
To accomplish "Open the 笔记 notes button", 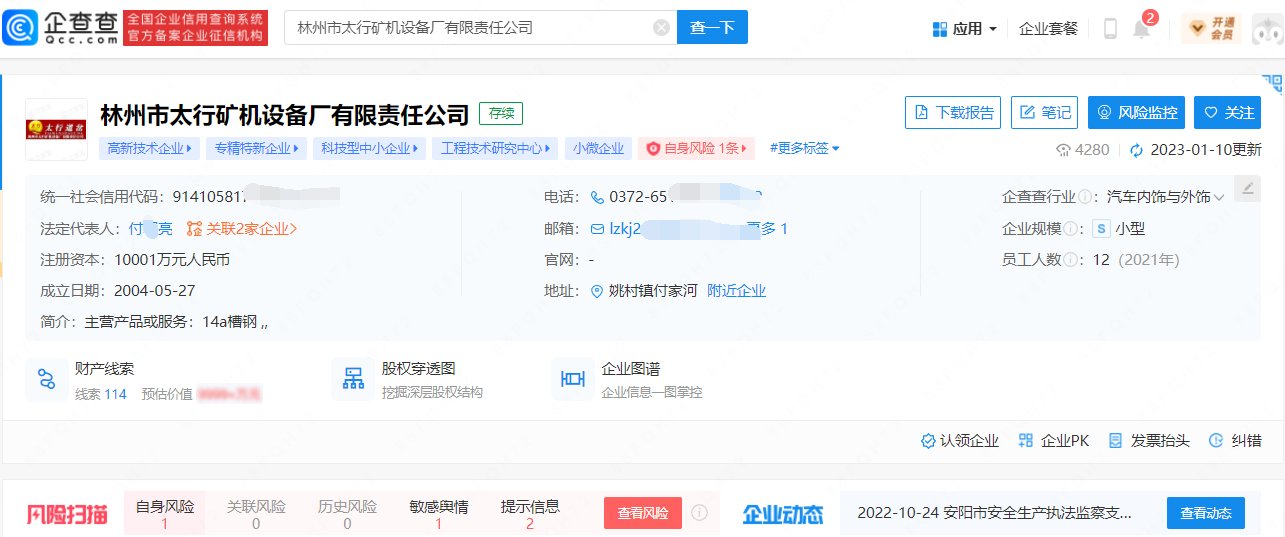I will point(1044,113).
